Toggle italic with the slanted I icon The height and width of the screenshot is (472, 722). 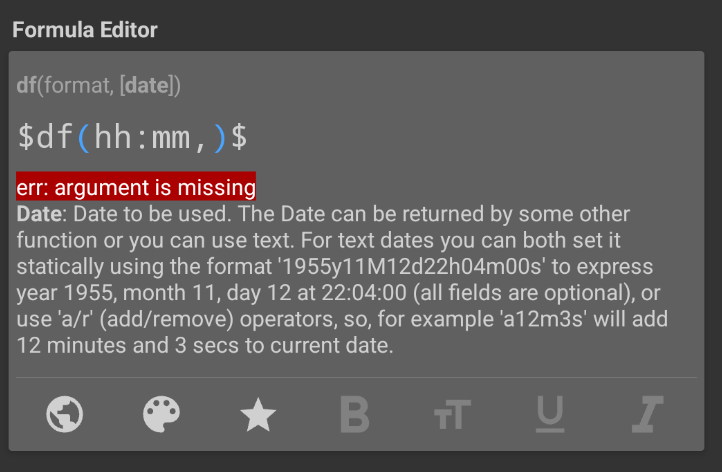[647, 414]
